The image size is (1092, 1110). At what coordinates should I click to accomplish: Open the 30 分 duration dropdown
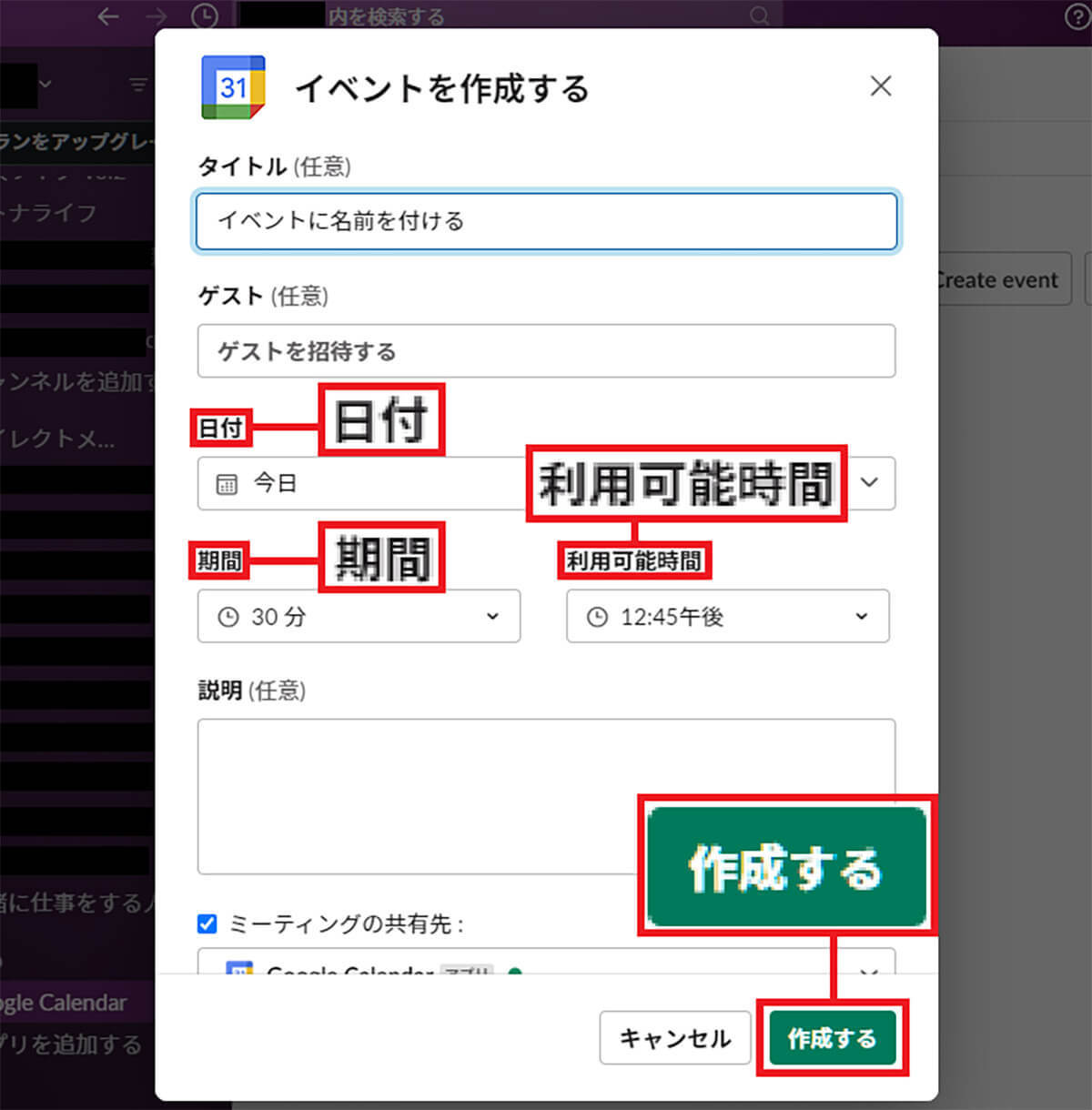[359, 616]
